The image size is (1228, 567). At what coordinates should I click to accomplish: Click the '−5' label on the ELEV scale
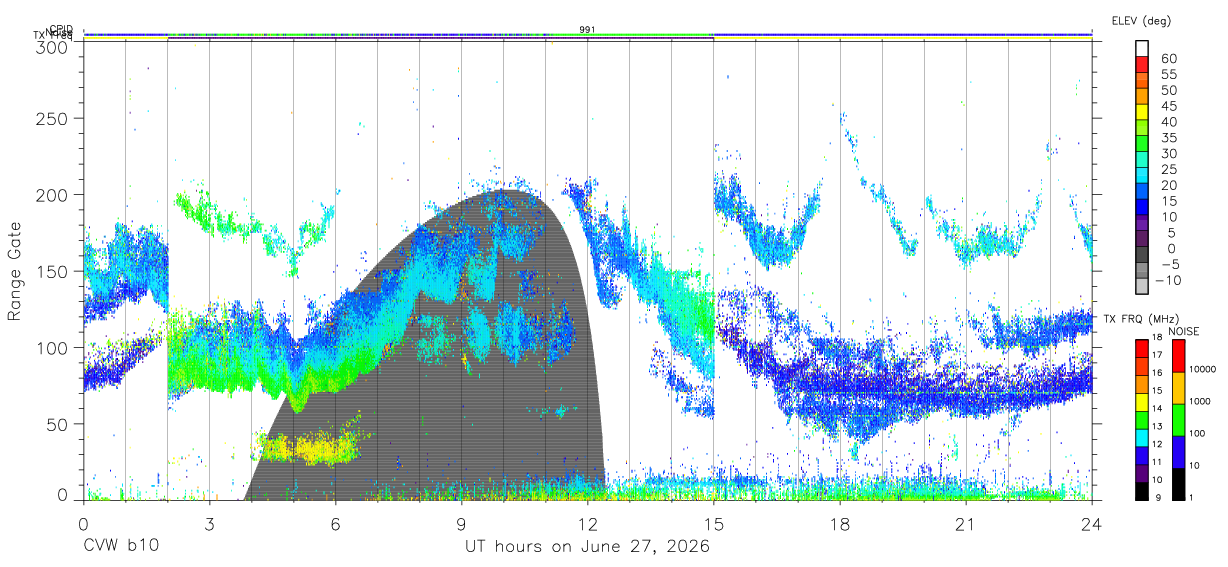click(x=1168, y=264)
